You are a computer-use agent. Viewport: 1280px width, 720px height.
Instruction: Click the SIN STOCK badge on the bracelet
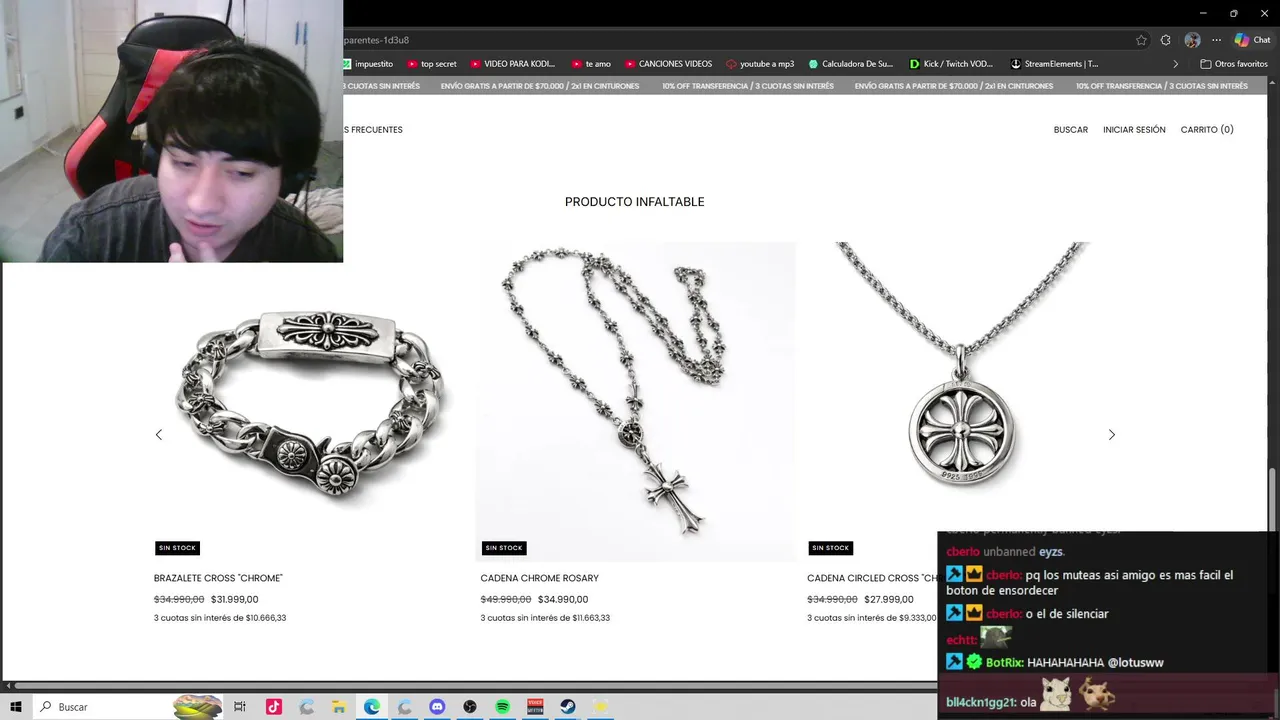(x=177, y=548)
